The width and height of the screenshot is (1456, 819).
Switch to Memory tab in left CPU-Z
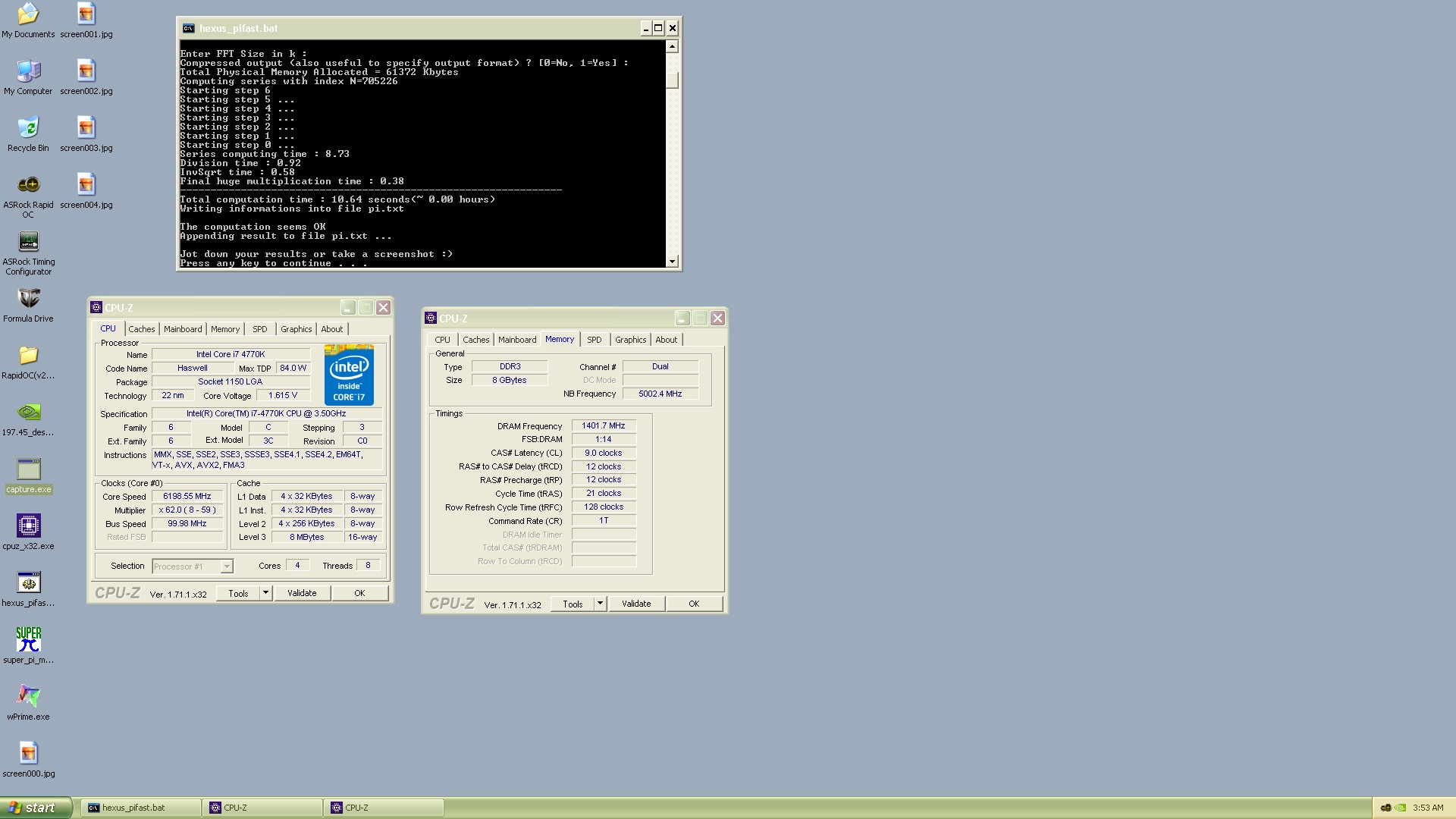click(x=225, y=329)
